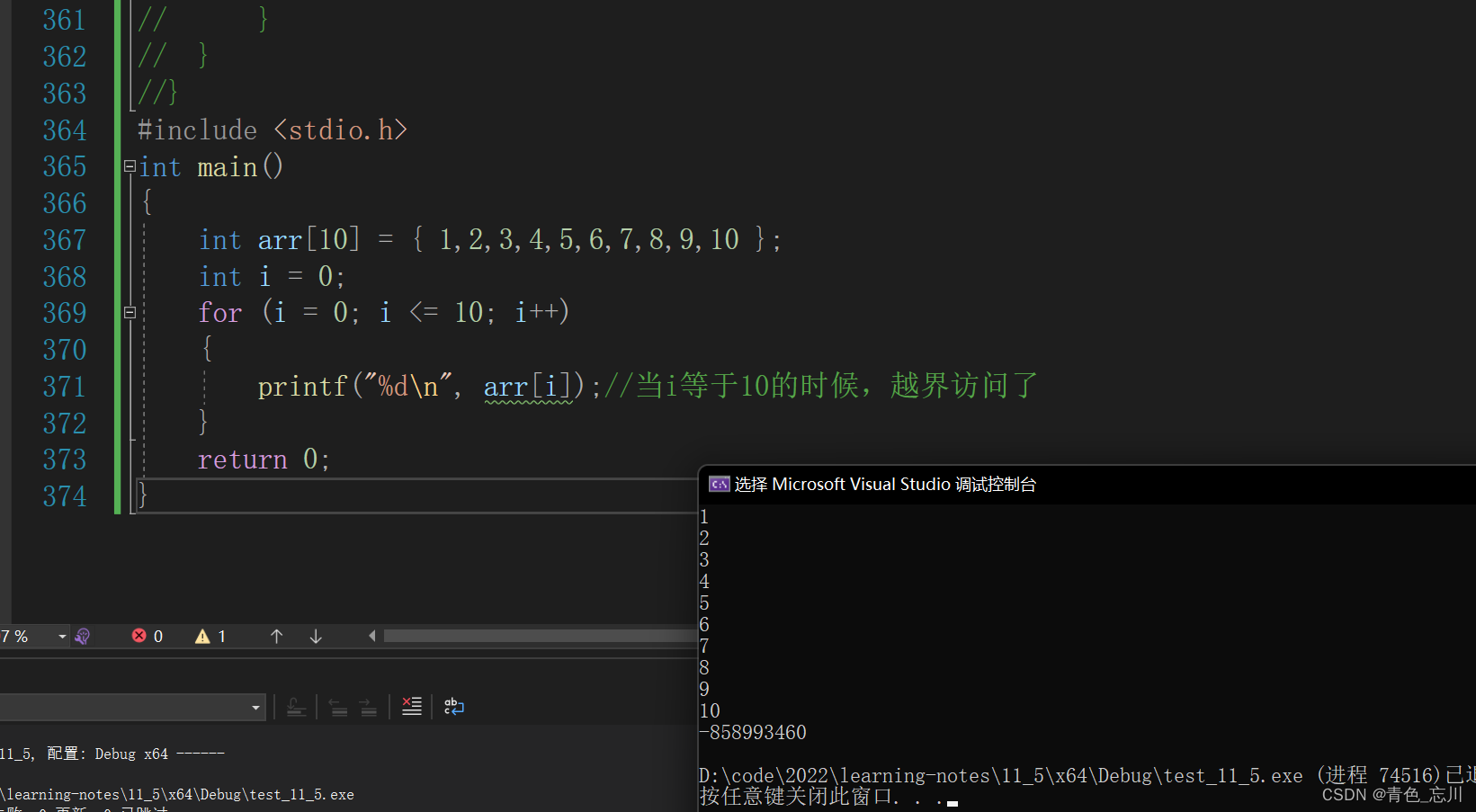
Task: Click inside the combo box field above the Output pane
Action: coord(126,707)
